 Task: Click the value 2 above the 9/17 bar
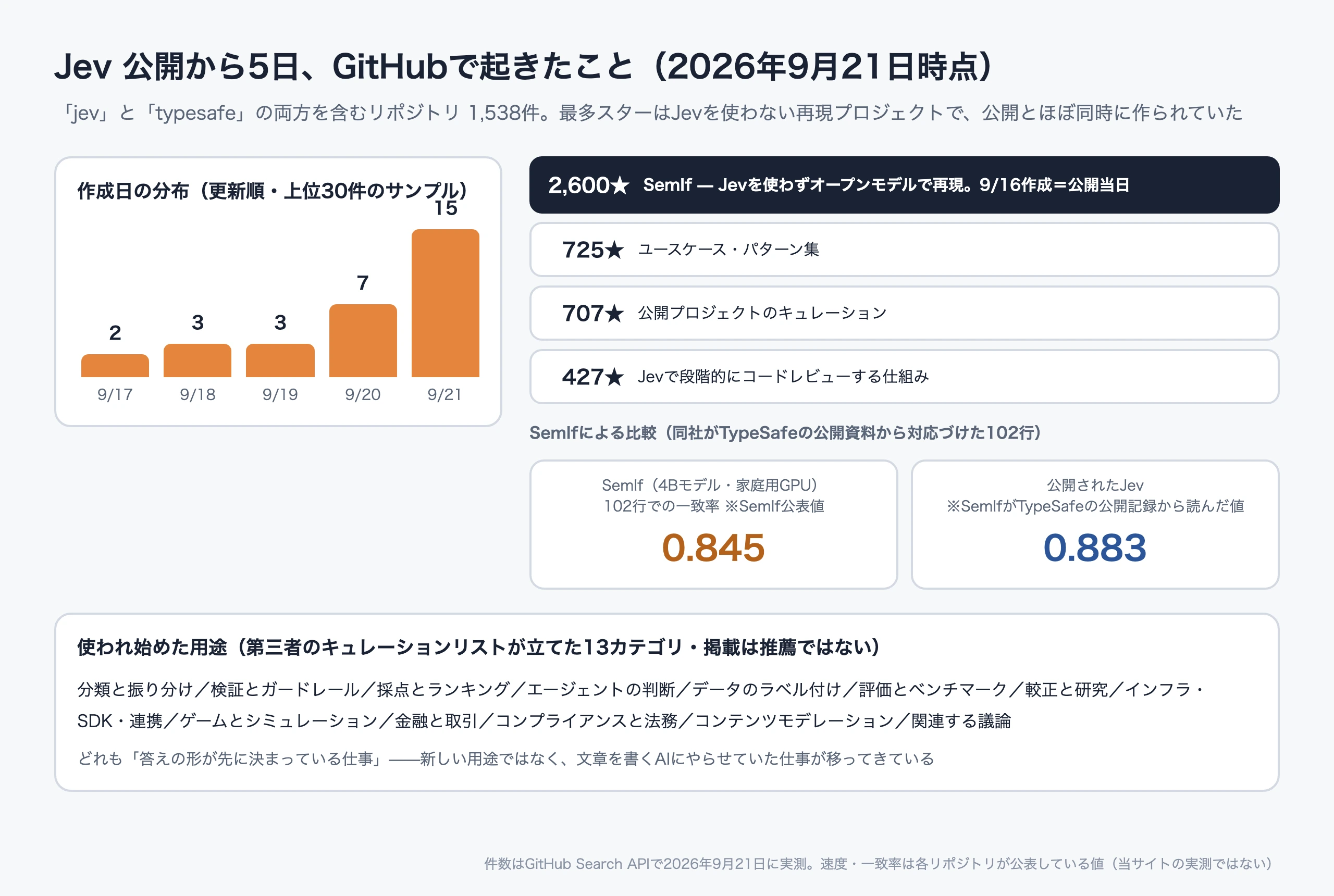tap(115, 332)
